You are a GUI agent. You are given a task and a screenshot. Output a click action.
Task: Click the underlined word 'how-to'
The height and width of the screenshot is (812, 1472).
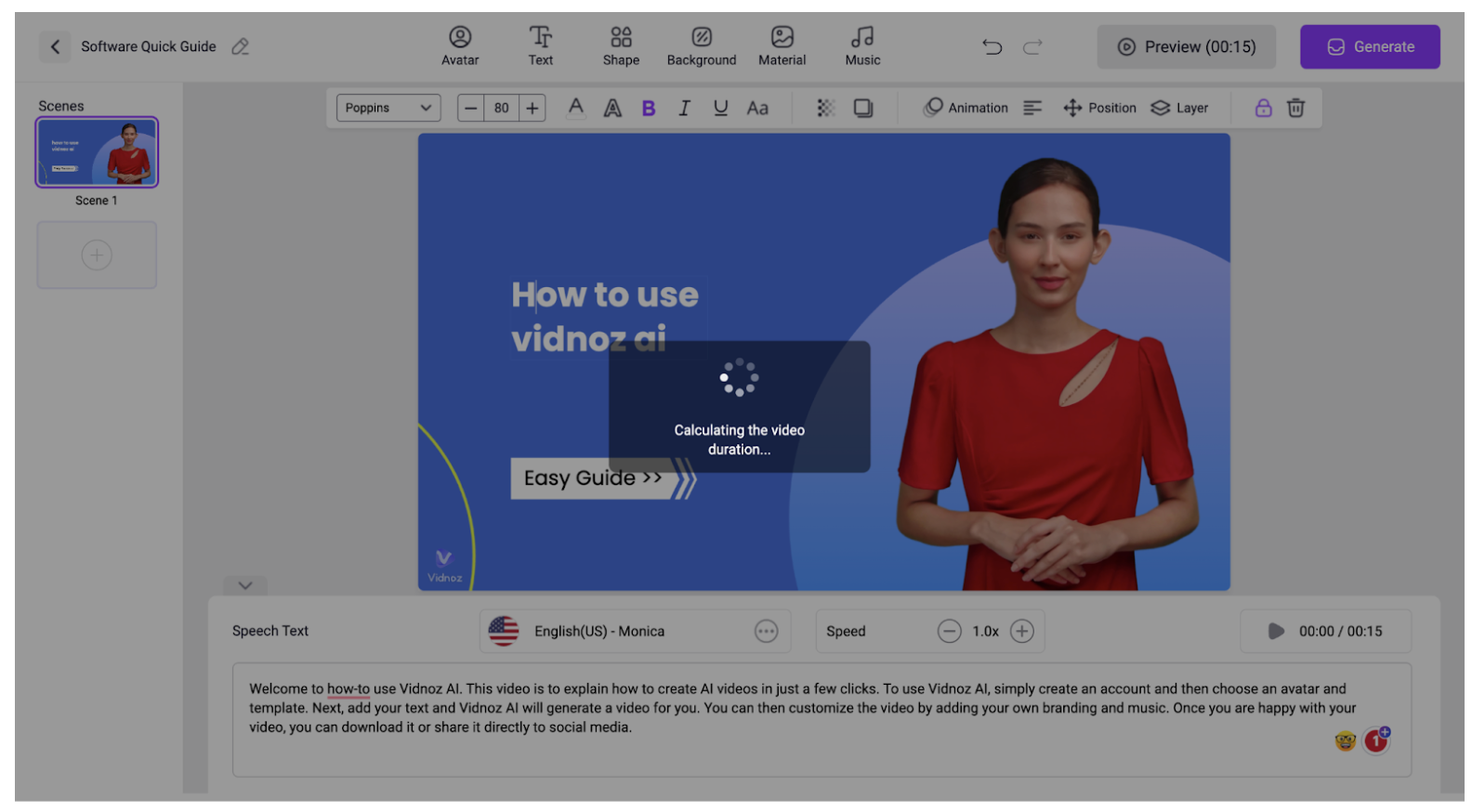(348, 688)
